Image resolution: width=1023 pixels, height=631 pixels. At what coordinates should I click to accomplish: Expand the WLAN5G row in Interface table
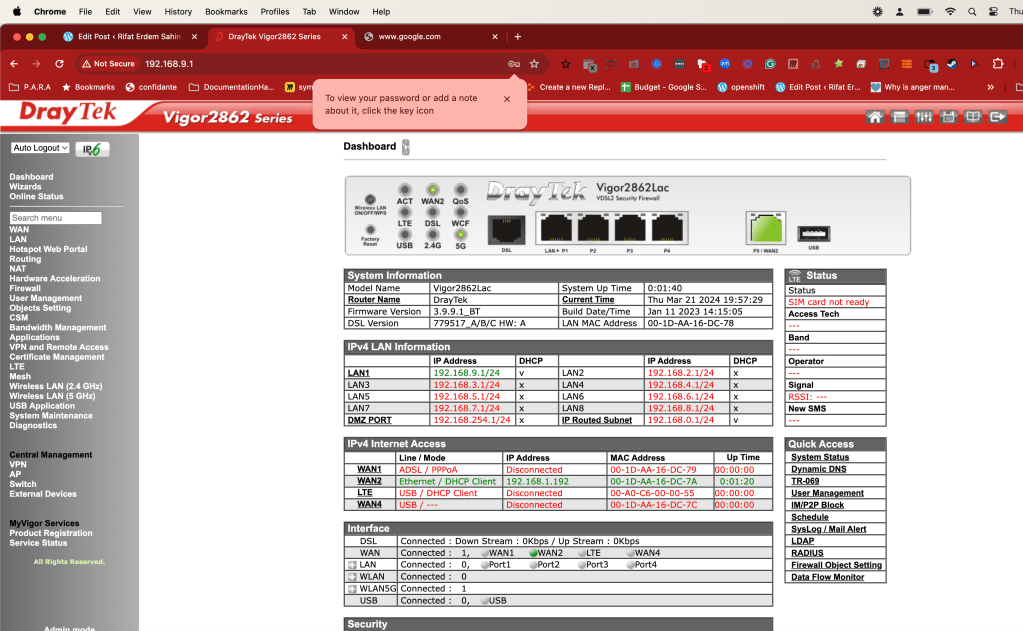352,589
